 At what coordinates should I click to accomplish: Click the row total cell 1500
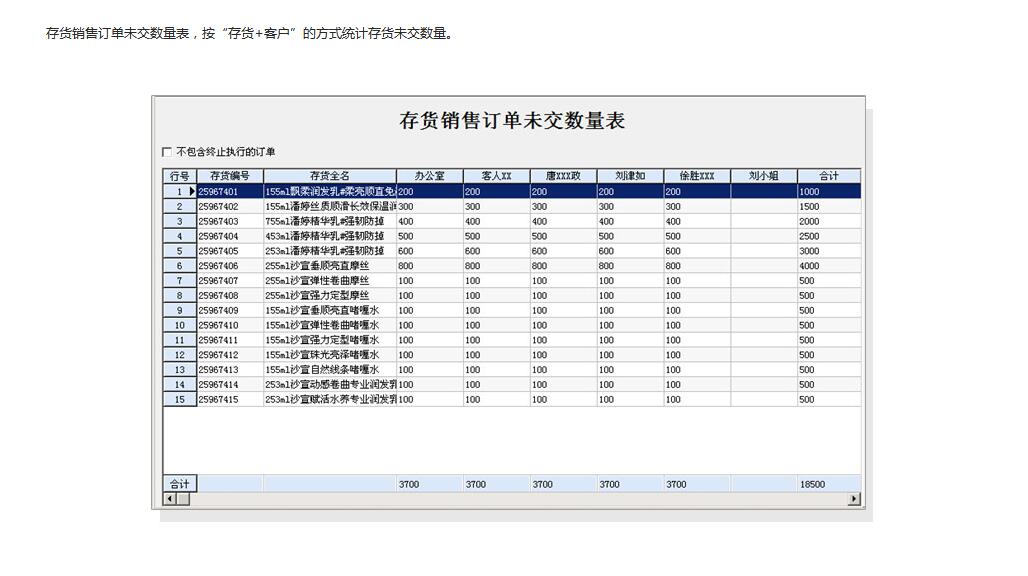point(829,206)
